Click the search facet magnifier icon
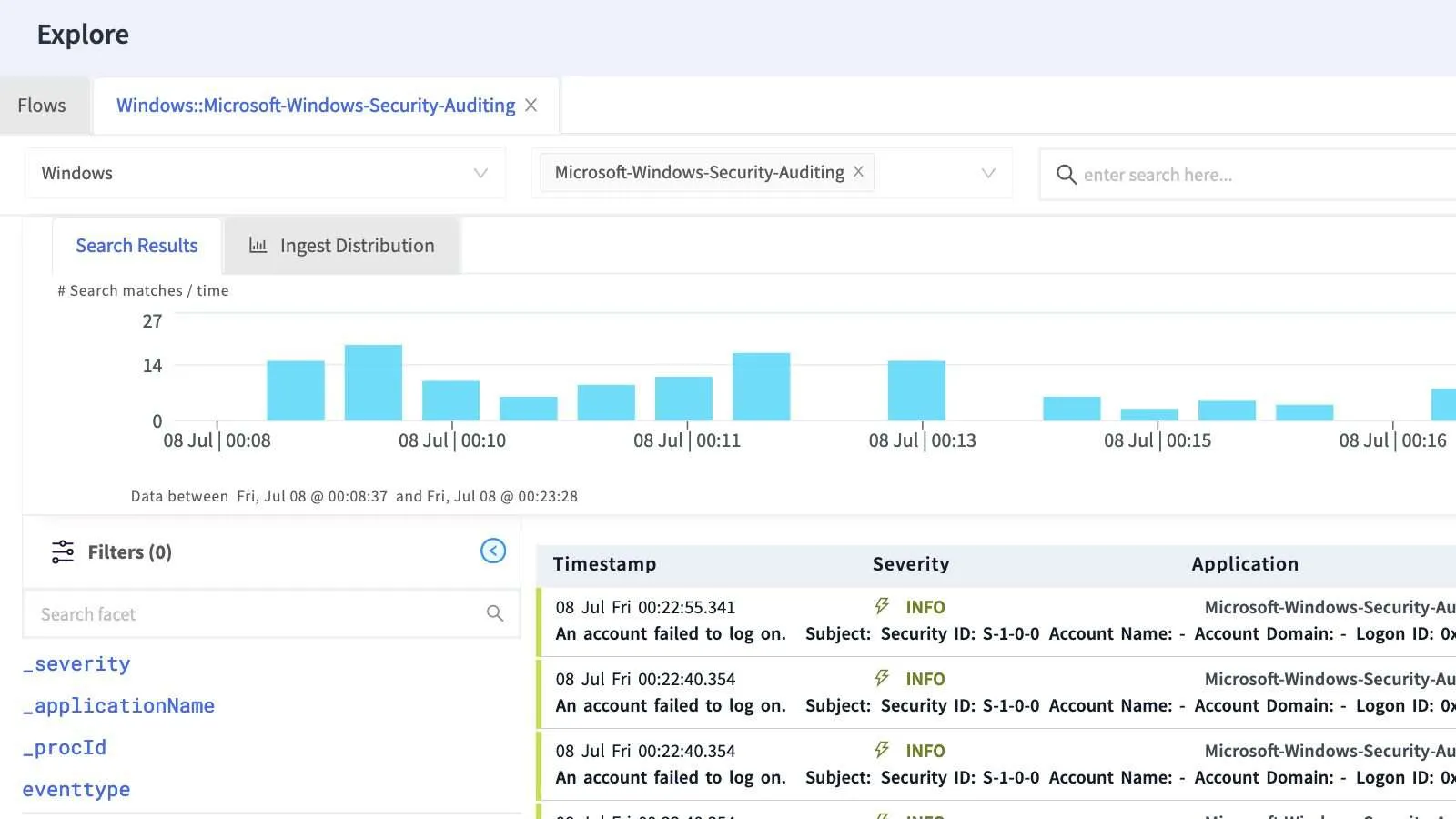Viewport: 1456px width, 819px height. tap(495, 614)
